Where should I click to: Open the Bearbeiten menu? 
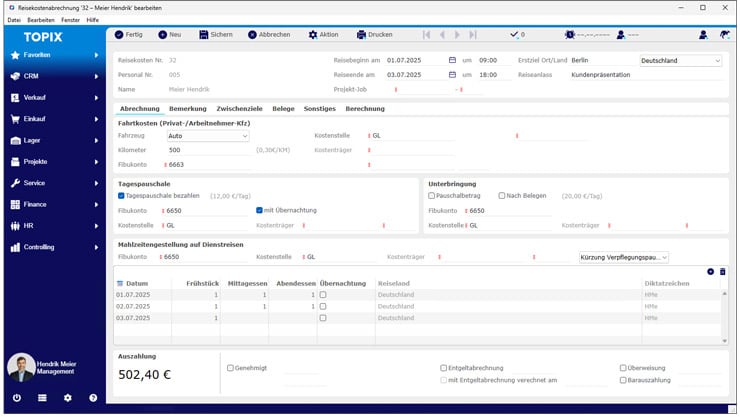point(42,19)
